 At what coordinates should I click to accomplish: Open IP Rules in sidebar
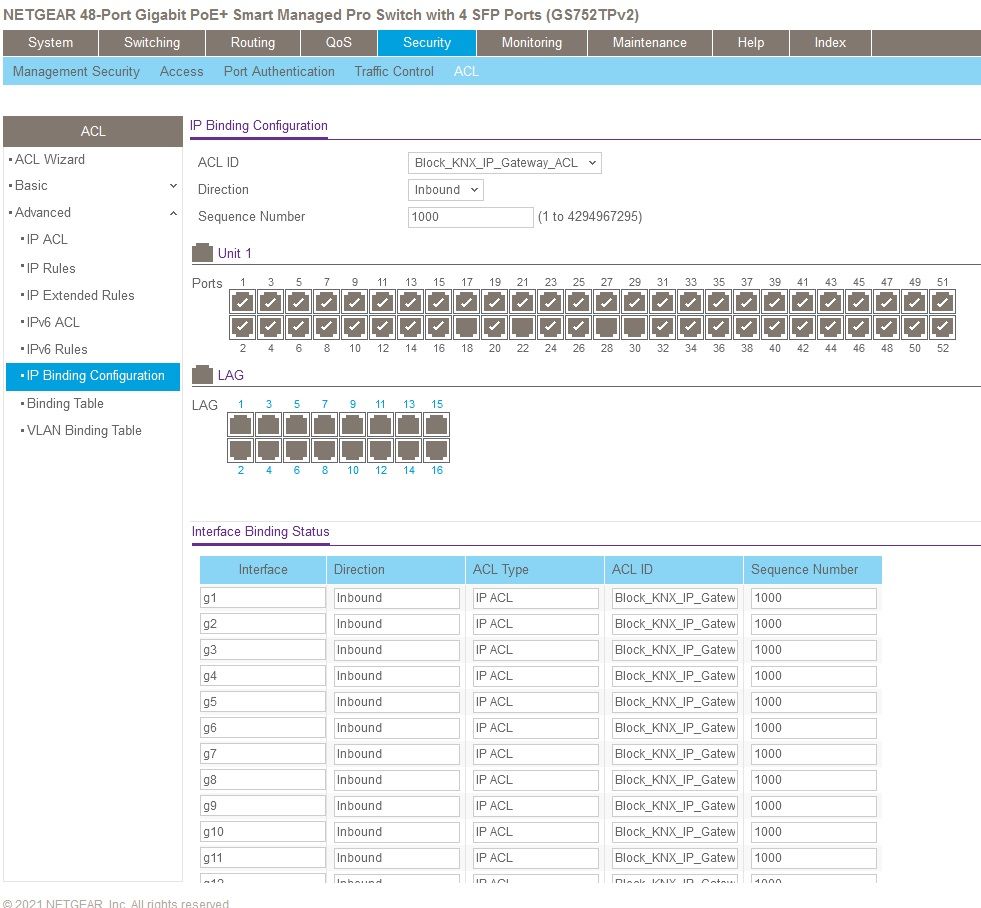point(51,268)
